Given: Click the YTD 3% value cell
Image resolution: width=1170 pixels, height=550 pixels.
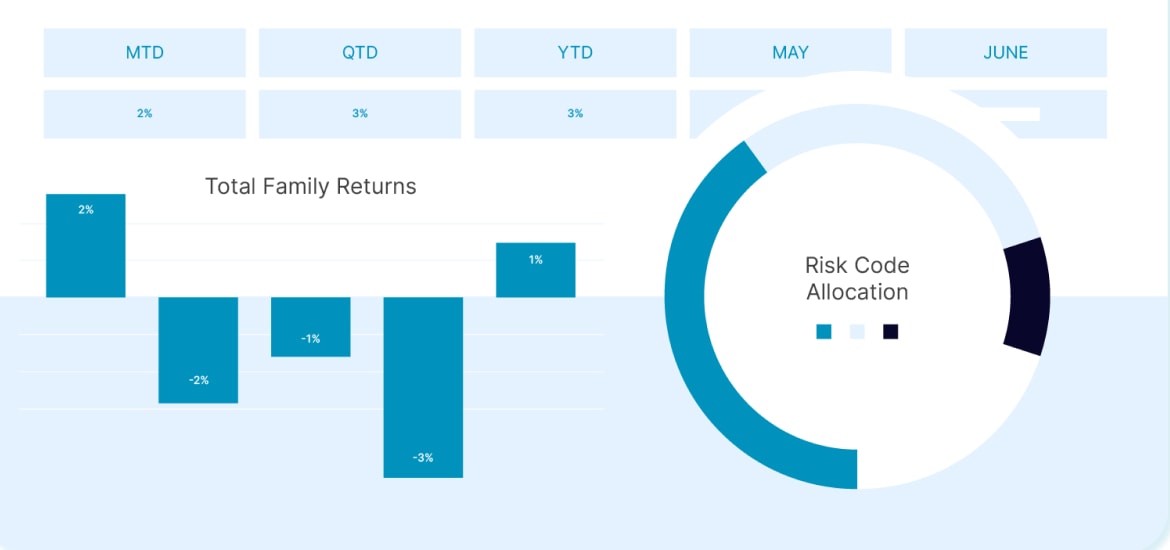Looking at the screenshot, I should coord(575,114).
